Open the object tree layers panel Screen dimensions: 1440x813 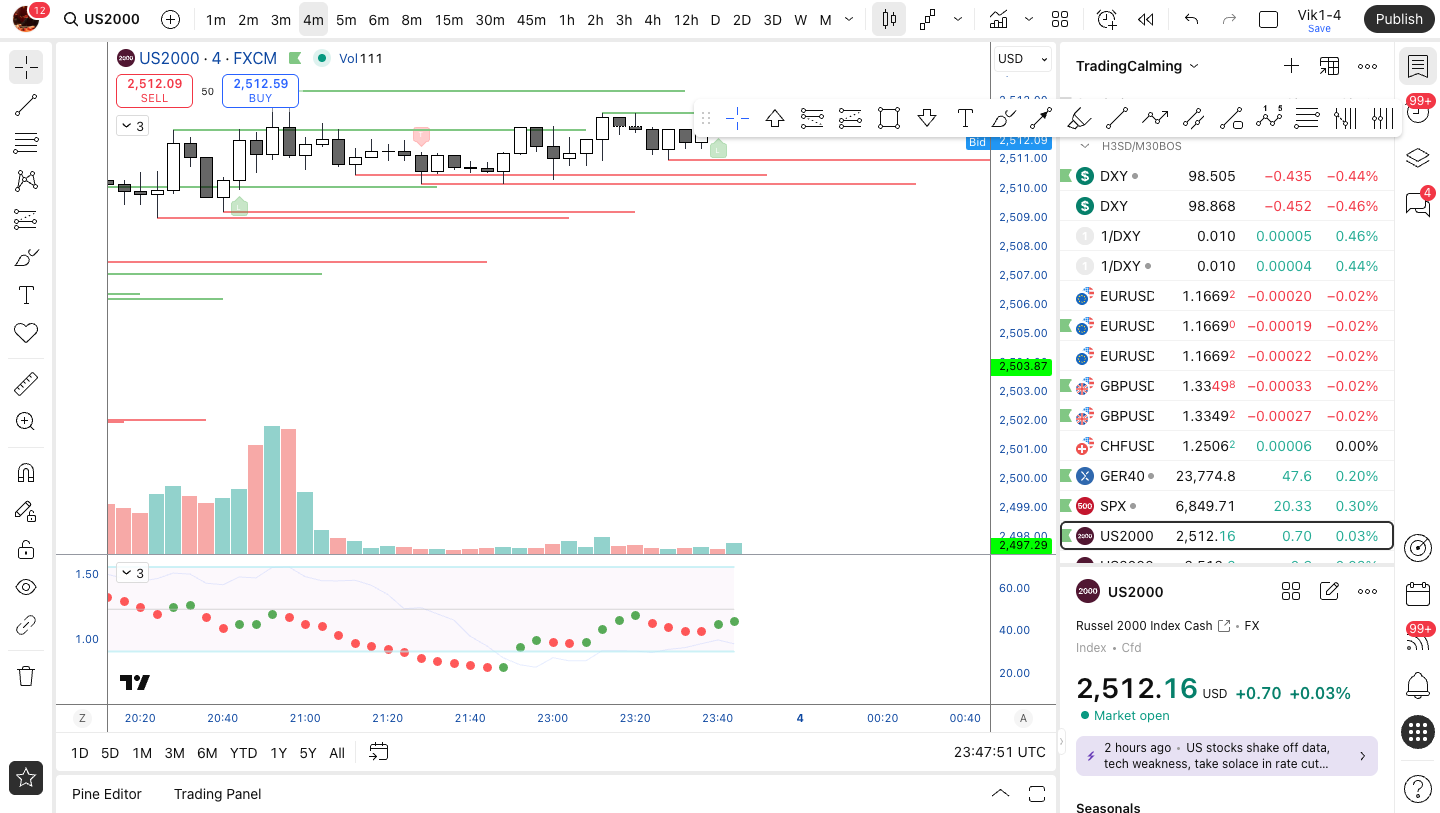pos(1417,158)
